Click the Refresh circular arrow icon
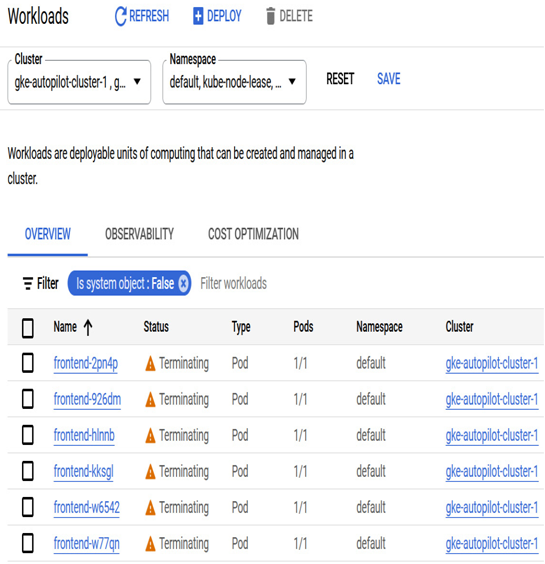545x564 pixels. click(120, 17)
